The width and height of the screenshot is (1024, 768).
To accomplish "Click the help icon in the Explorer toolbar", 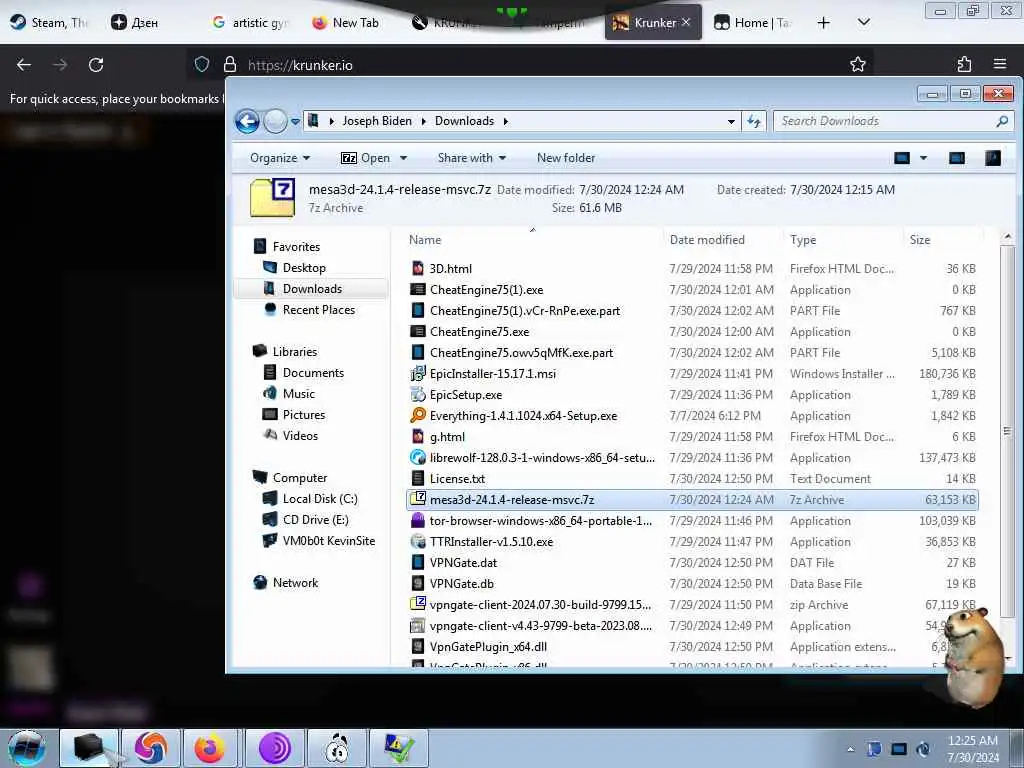I will [993, 158].
